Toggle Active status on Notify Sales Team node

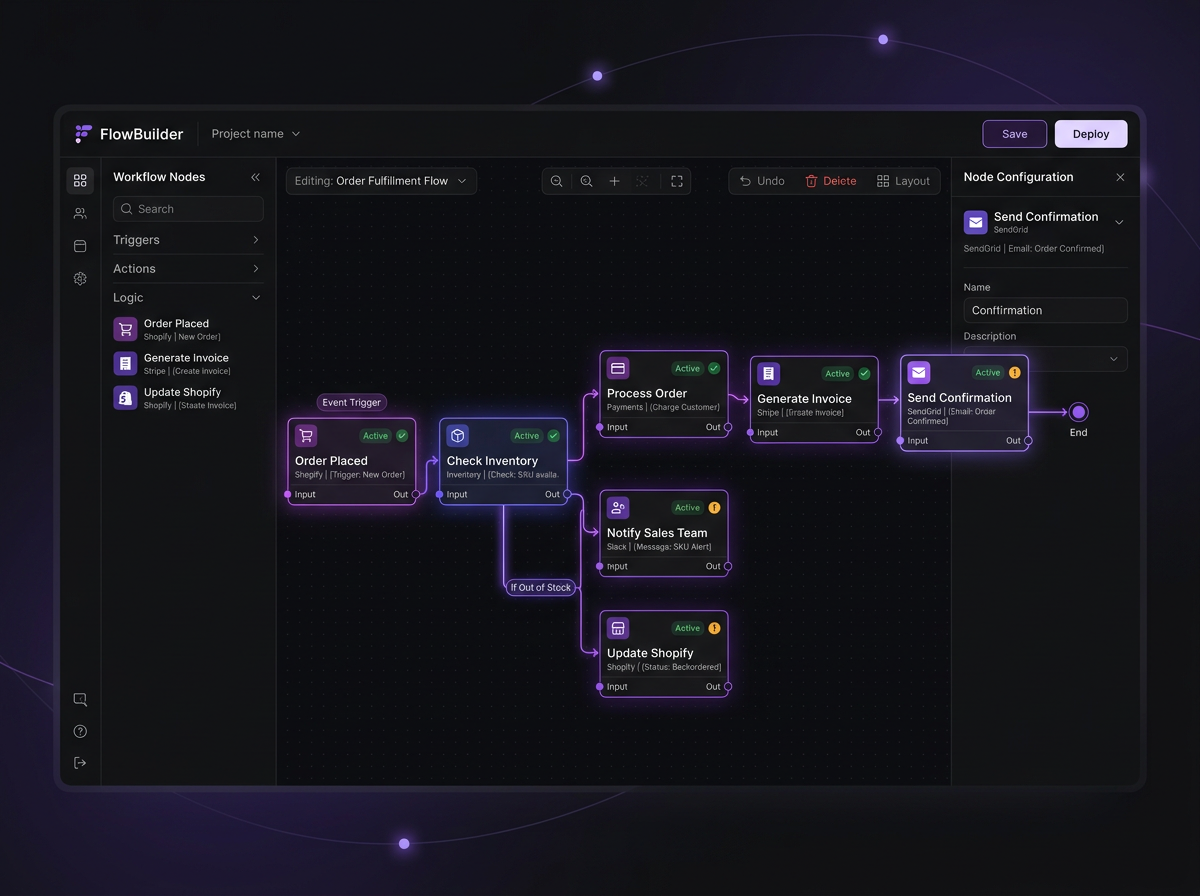click(x=688, y=508)
